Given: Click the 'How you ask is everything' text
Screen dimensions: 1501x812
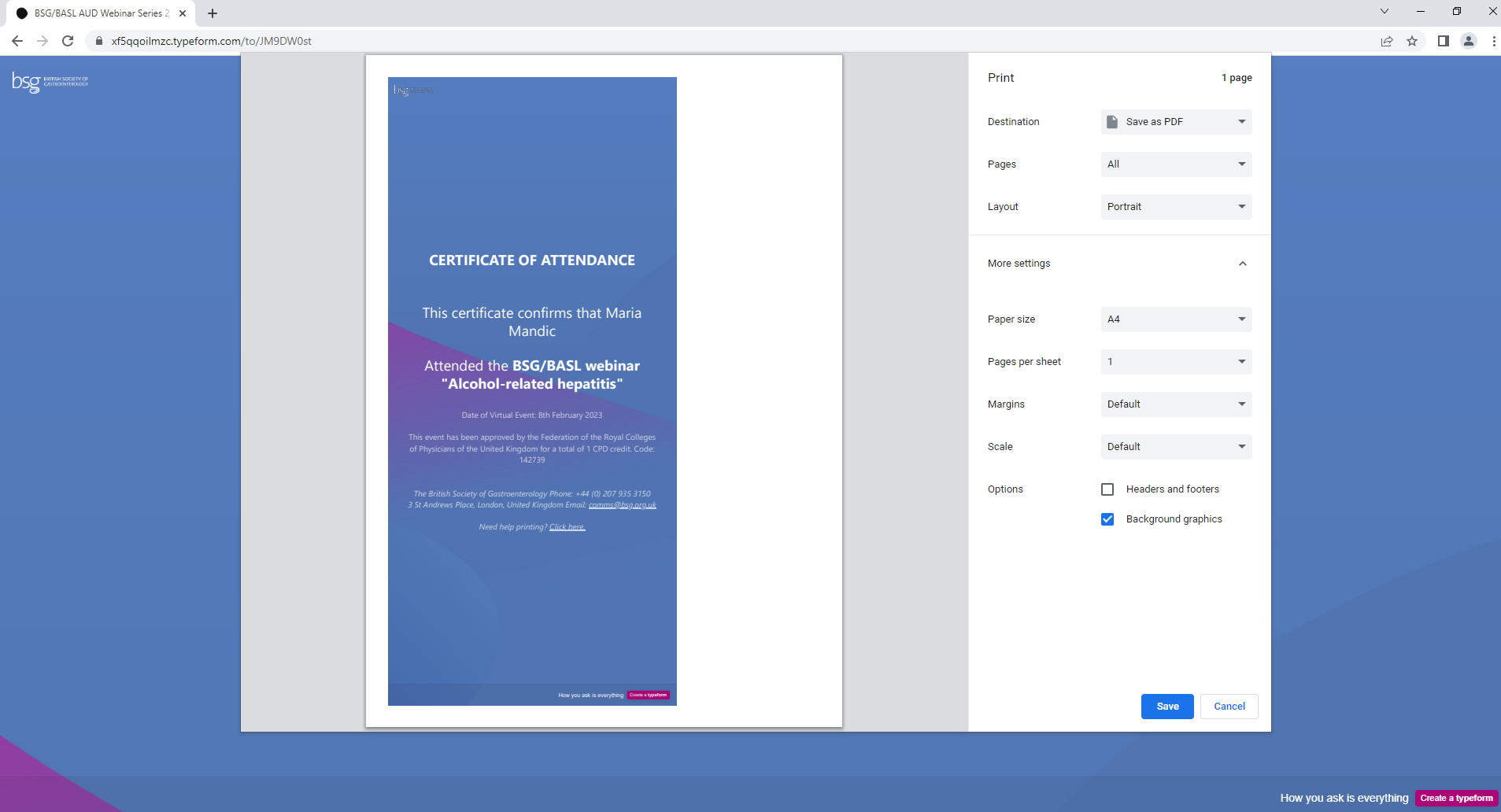Looking at the screenshot, I should [x=1344, y=798].
